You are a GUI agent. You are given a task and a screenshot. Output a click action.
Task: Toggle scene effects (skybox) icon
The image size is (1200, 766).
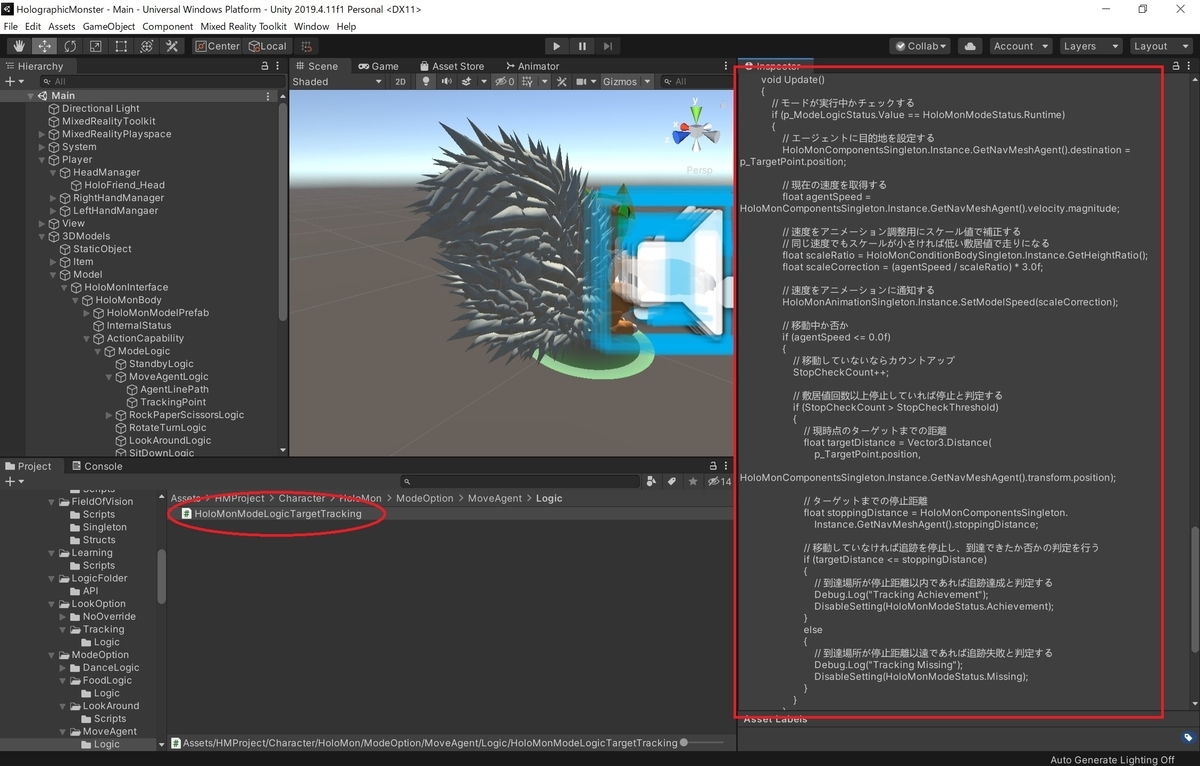click(x=469, y=82)
